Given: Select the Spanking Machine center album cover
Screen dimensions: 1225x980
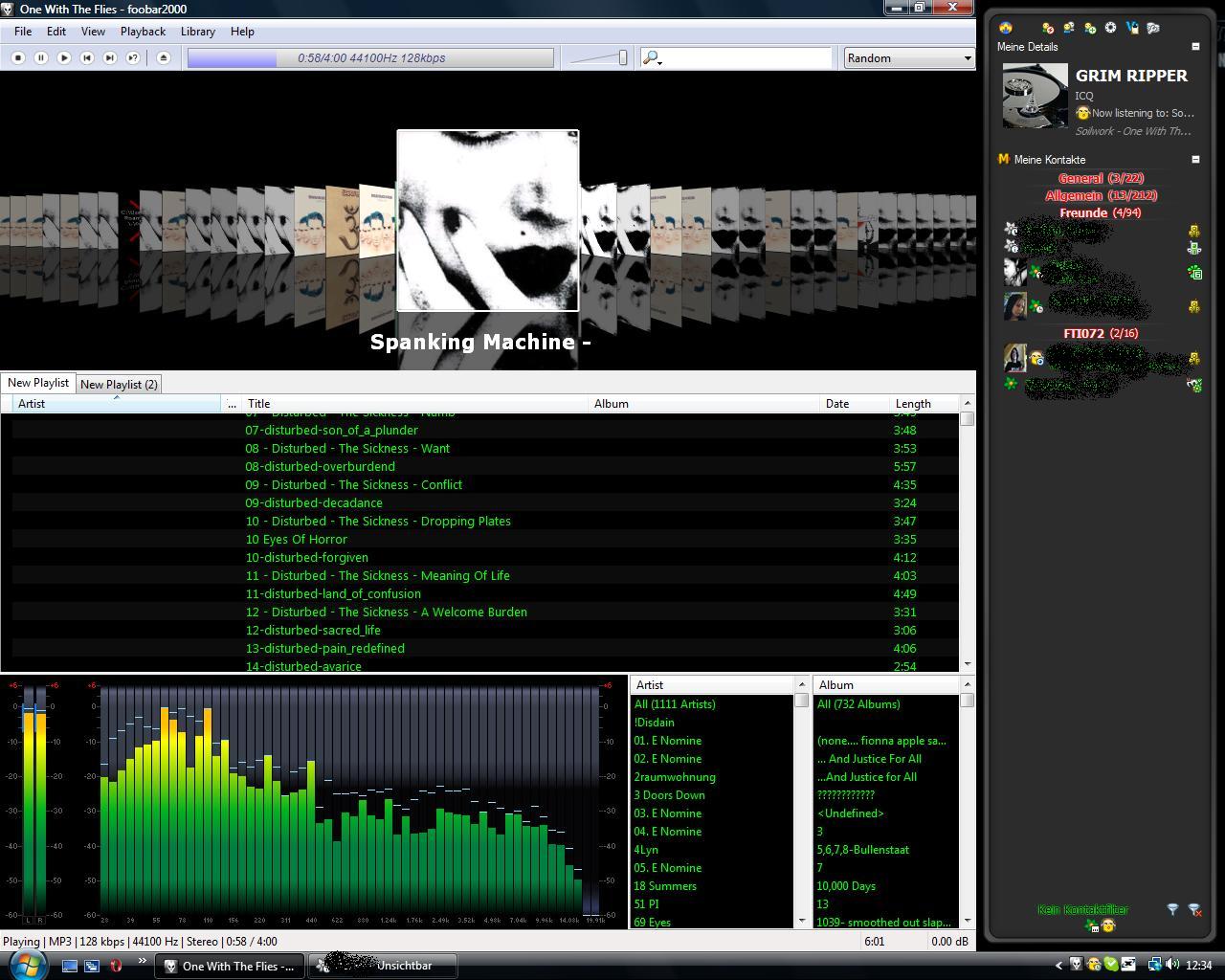Looking at the screenshot, I should pyautogui.click(x=488, y=221).
